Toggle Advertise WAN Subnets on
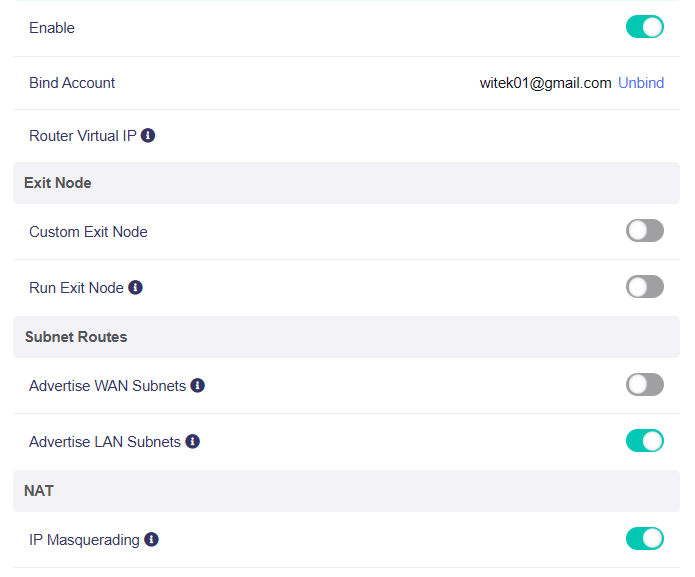The height and width of the screenshot is (577, 695). (644, 385)
